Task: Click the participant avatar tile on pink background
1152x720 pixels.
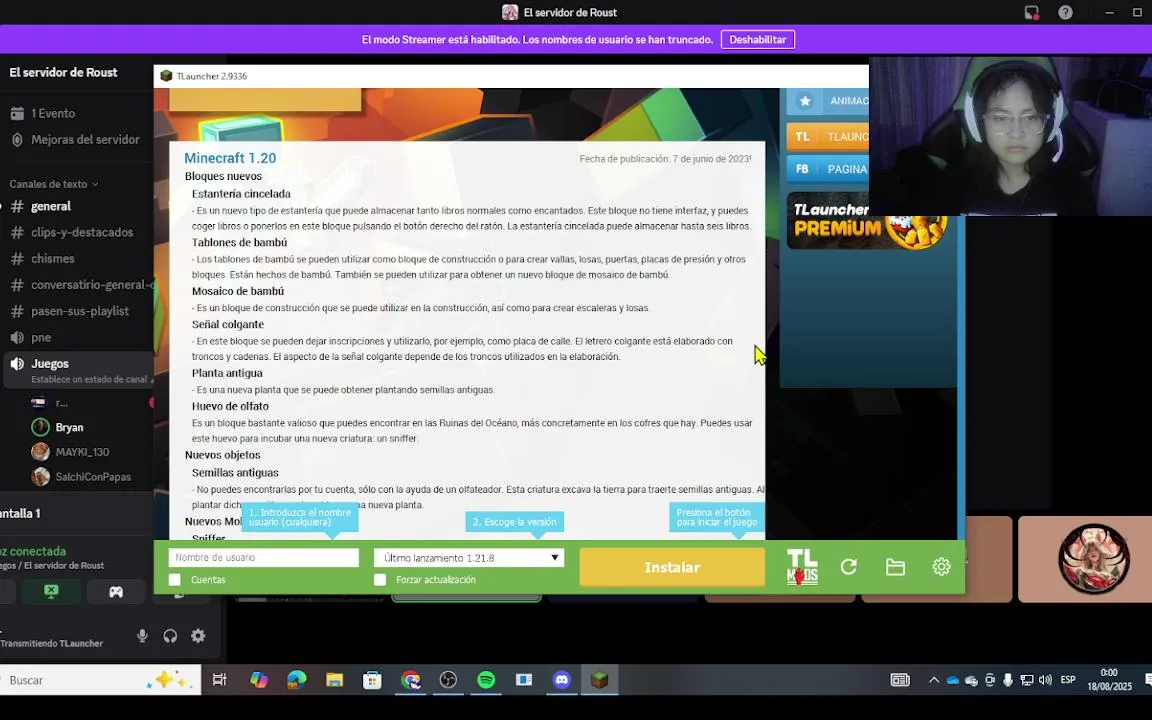Action: coord(1084,559)
